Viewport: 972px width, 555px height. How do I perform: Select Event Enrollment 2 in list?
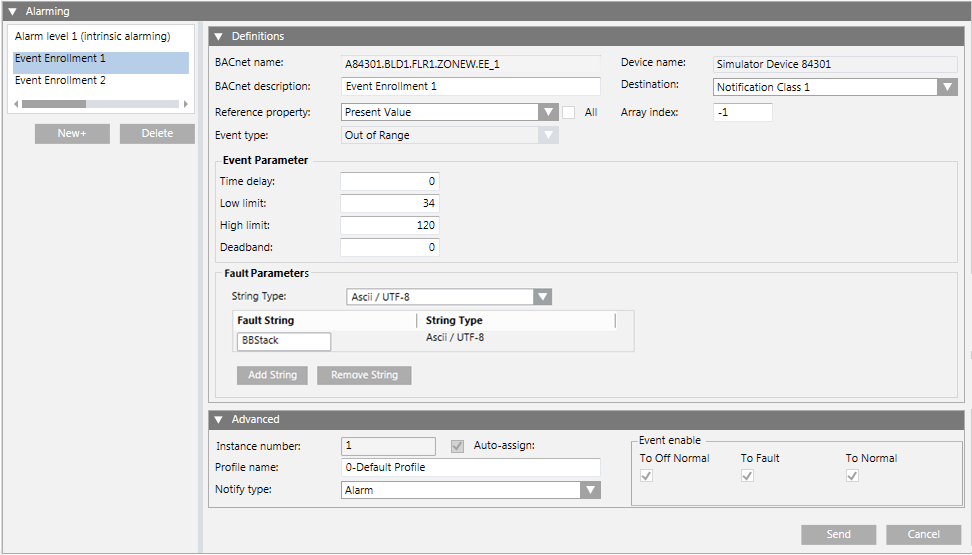pos(60,80)
